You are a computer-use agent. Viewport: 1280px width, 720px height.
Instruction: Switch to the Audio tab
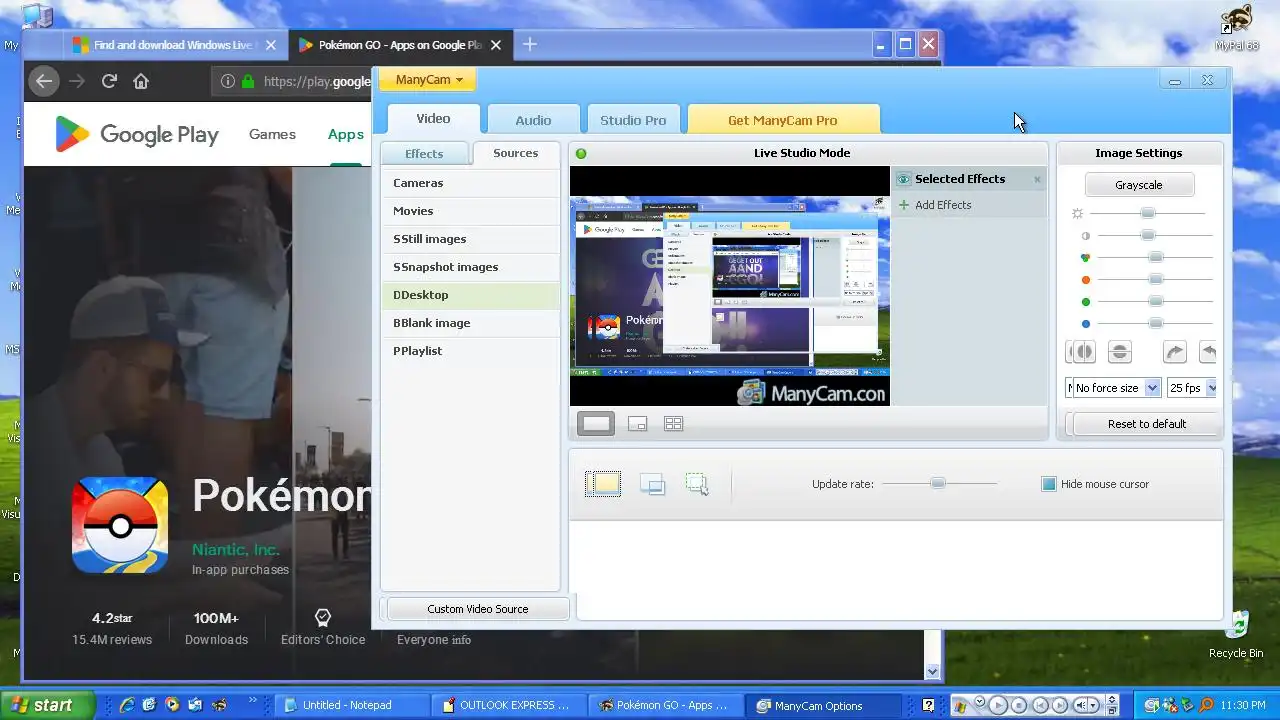[x=533, y=120]
